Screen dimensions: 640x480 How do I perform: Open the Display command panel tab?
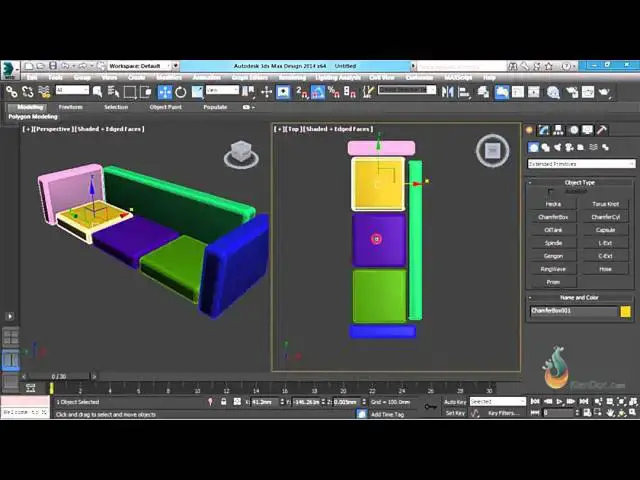coord(587,130)
